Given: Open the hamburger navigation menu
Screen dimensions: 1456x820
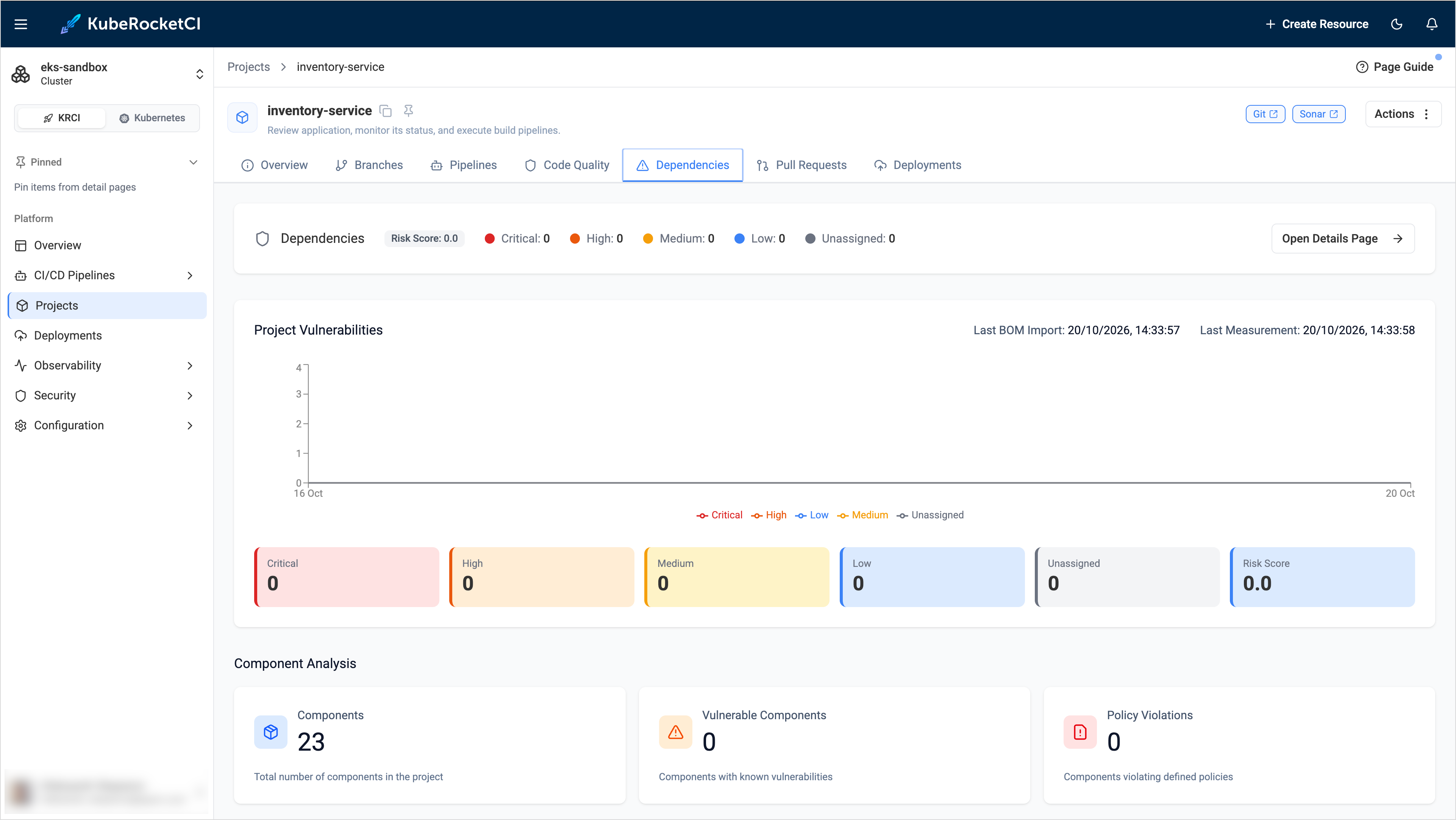Looking at the screenshot, I should pos(21,24).
